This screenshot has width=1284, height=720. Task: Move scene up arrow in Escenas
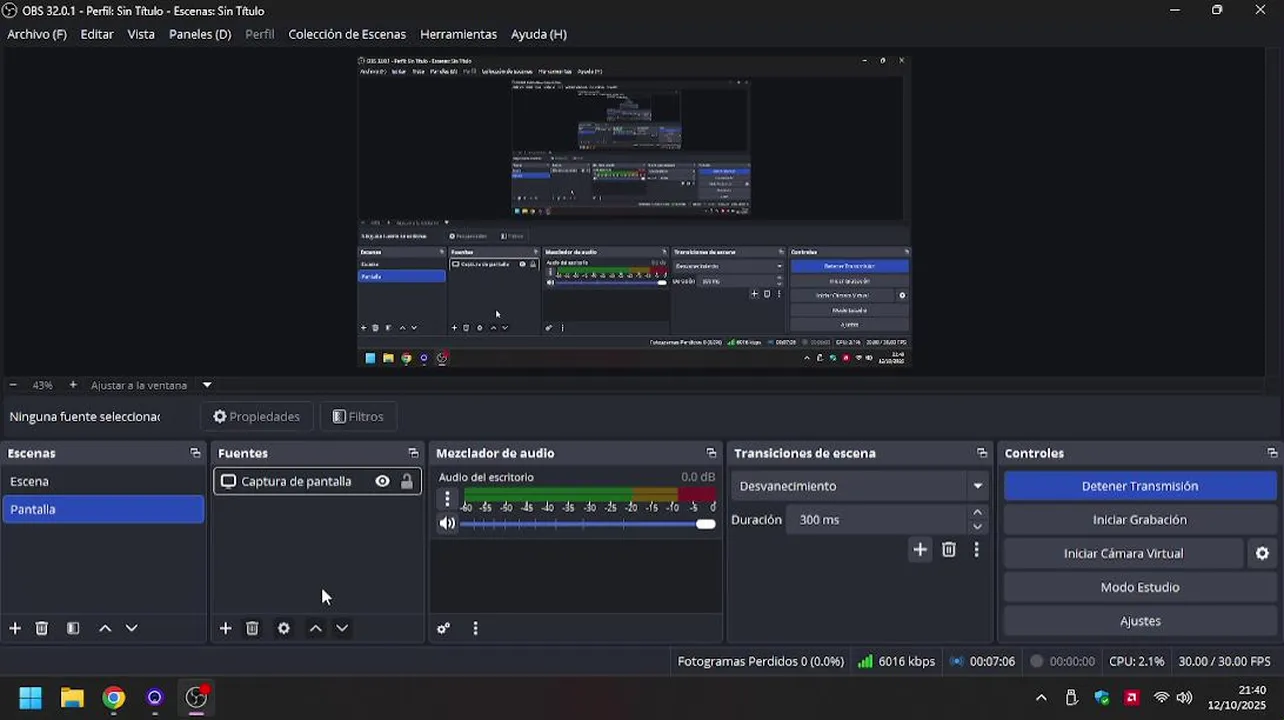[x=105, y=628]
